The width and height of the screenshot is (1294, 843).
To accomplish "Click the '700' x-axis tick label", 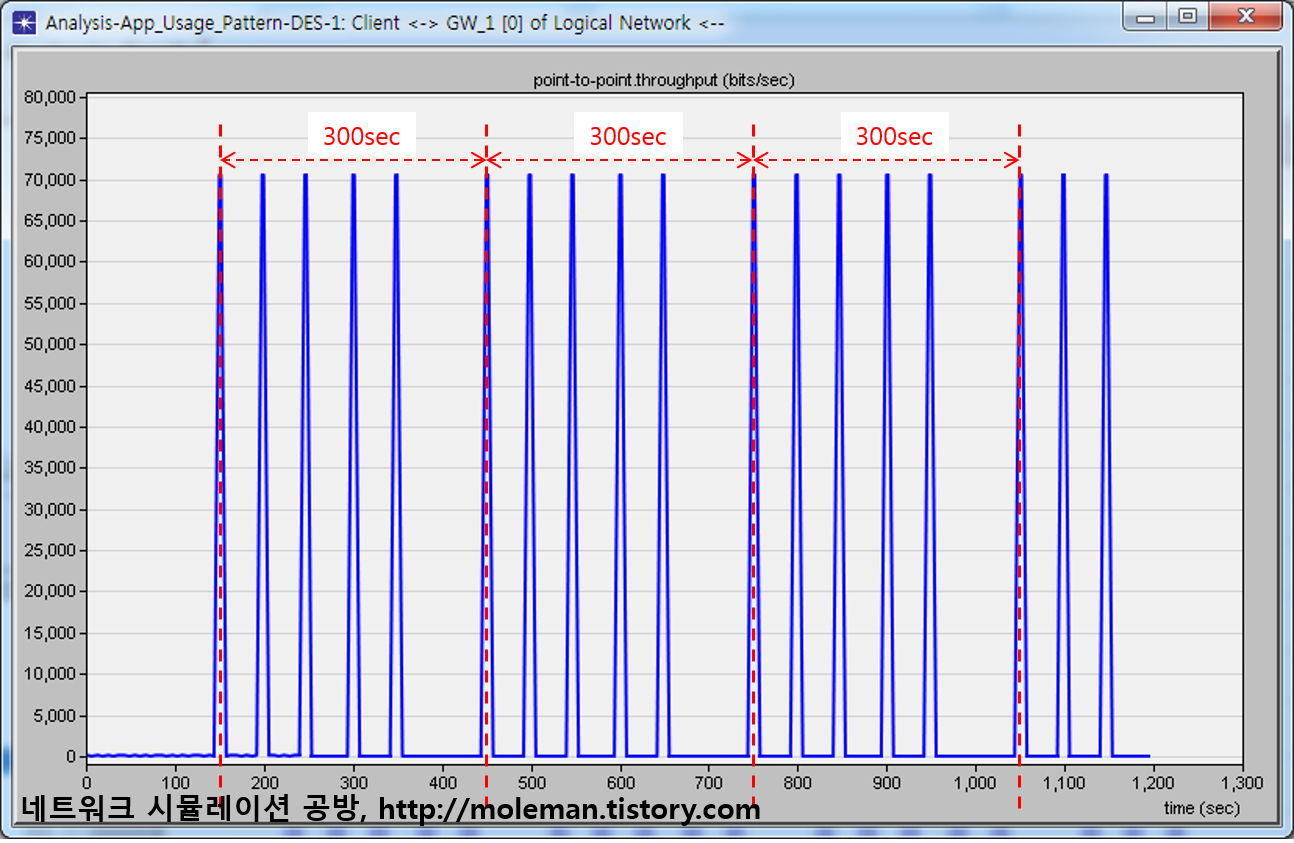I will click(x=709, y=783).
